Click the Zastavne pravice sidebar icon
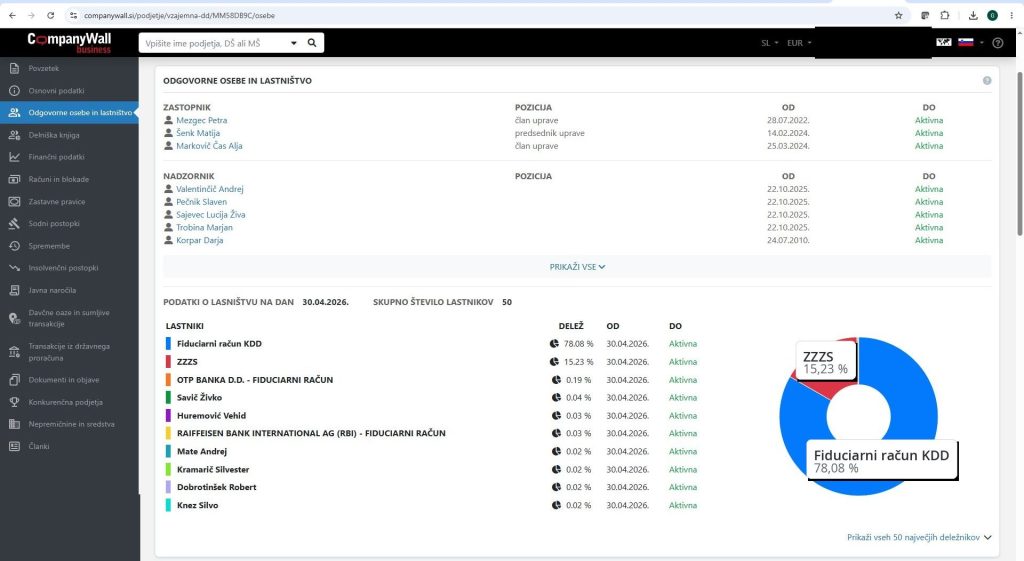Viewport: 1024px width, 561px height. click(x=14, y=202)
